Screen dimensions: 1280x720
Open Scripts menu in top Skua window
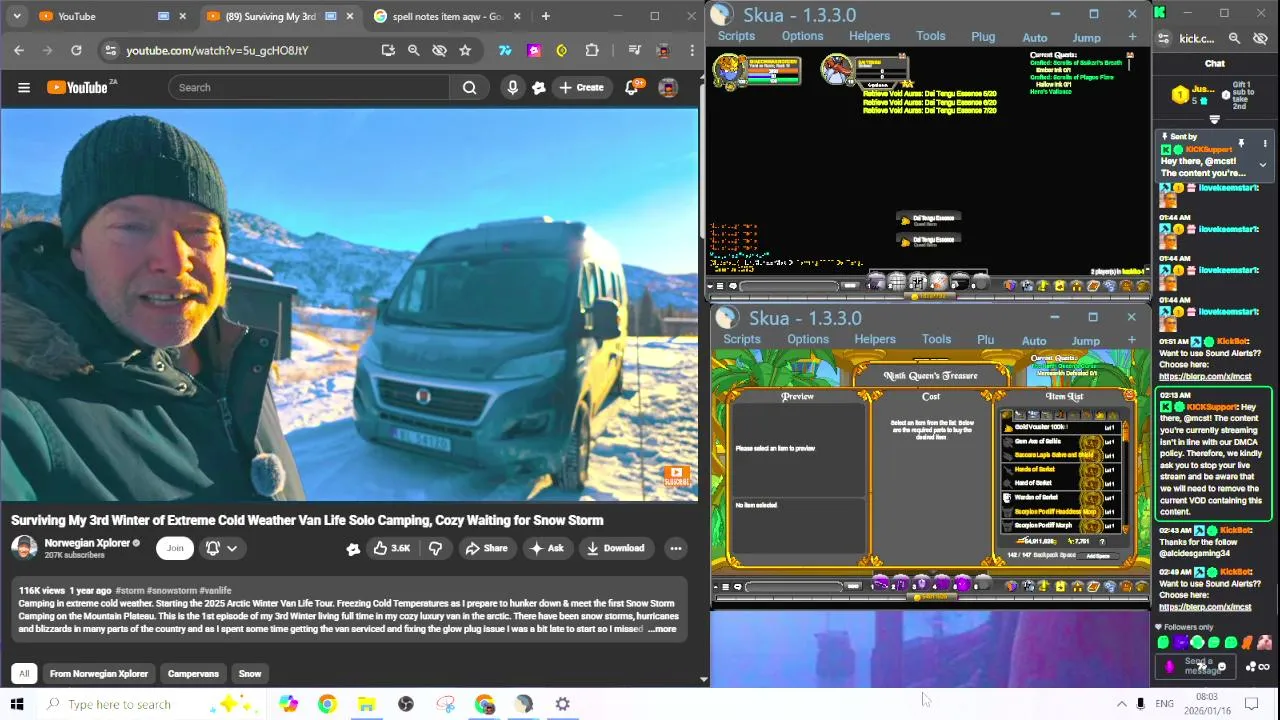[736, 36]
